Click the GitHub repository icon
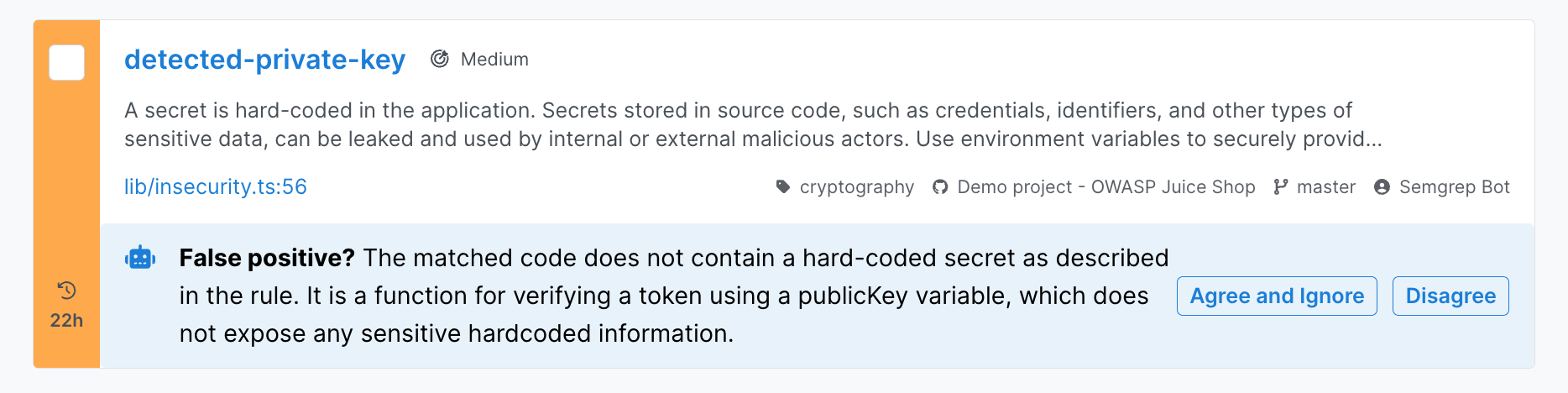 940,186
